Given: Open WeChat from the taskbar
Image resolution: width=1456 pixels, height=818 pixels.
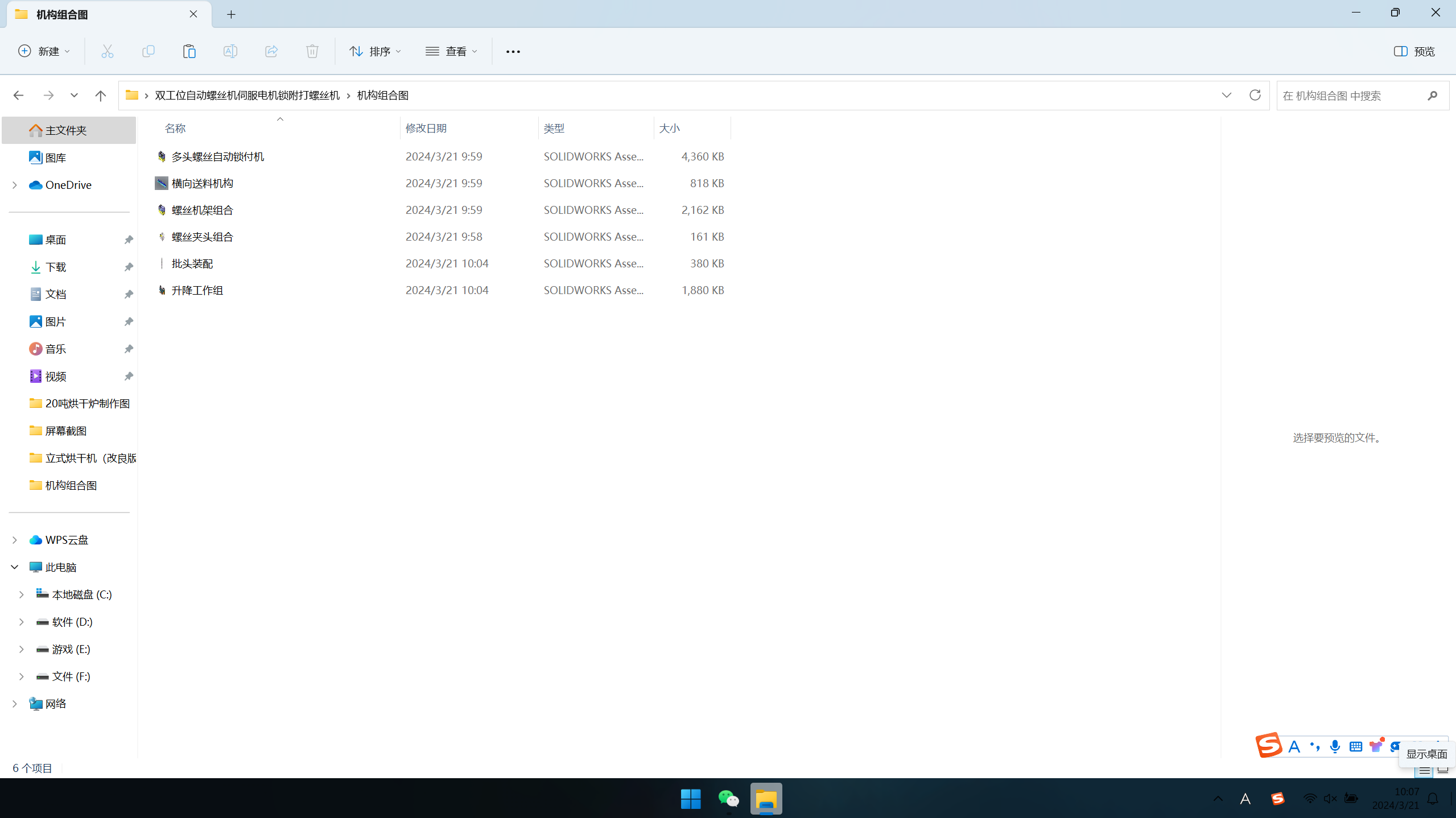Looking at the screenshot, I should [728, 799].
